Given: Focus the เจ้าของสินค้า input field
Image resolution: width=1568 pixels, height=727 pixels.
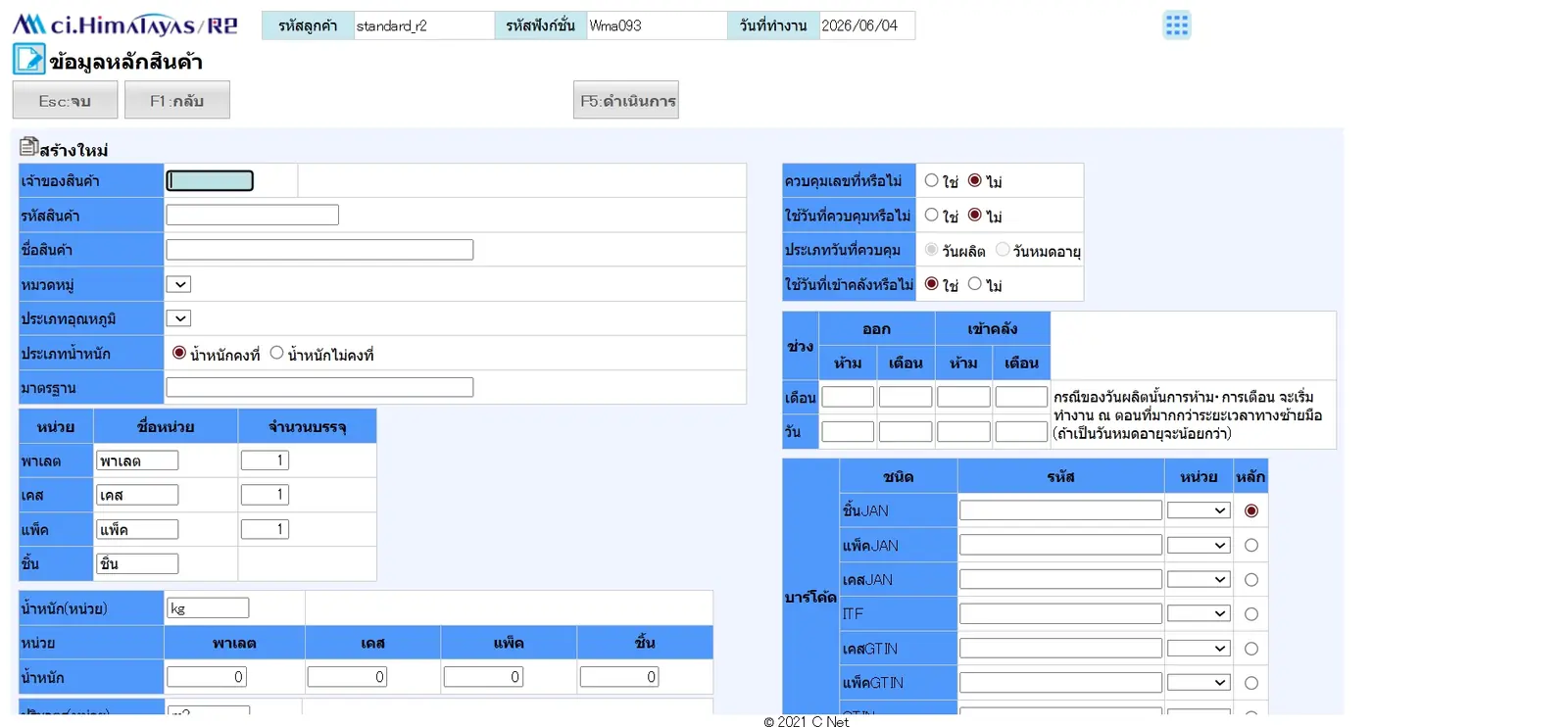Looking at the screenshot, I should pyautogui.click(x=210, y=180).
